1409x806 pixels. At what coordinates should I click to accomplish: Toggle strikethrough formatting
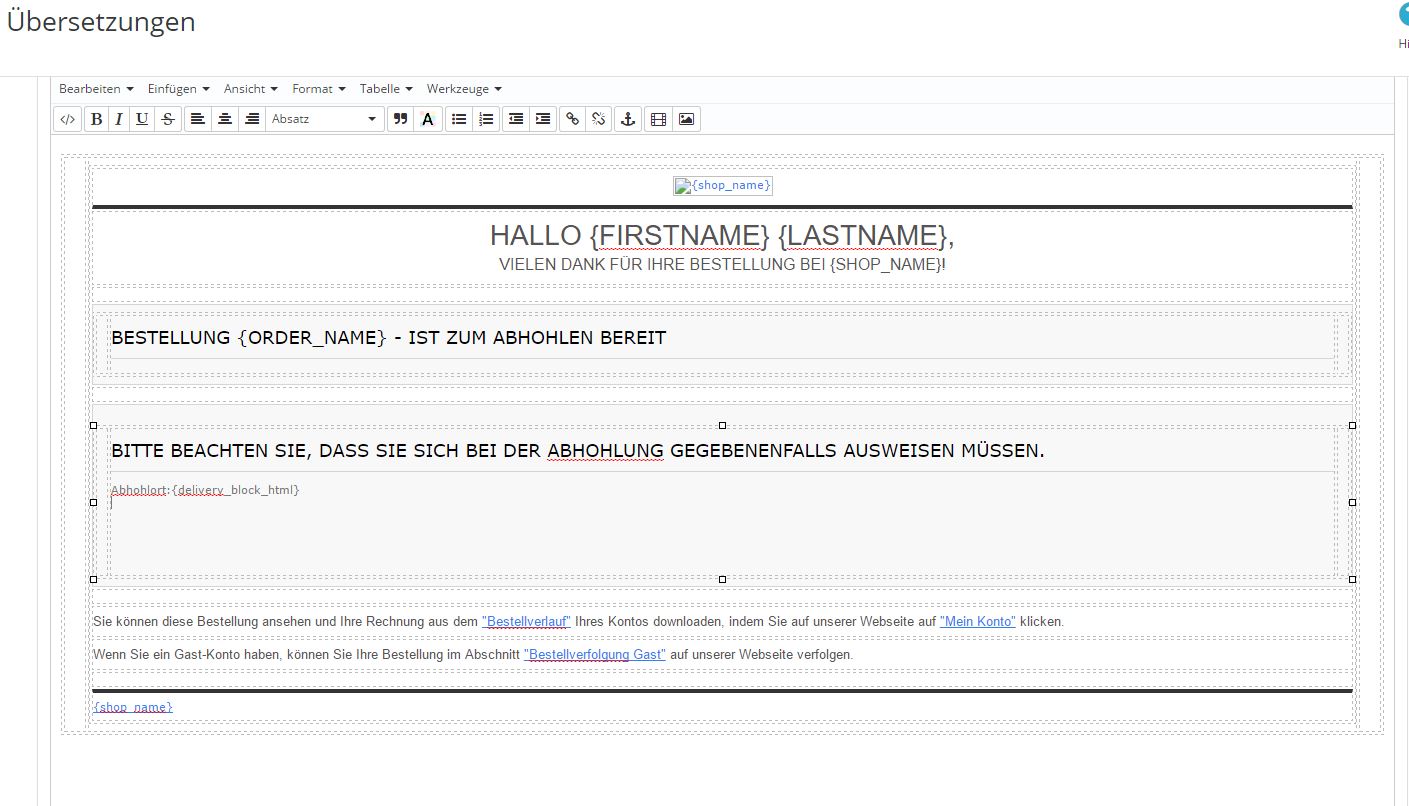[x=168, y=119]
